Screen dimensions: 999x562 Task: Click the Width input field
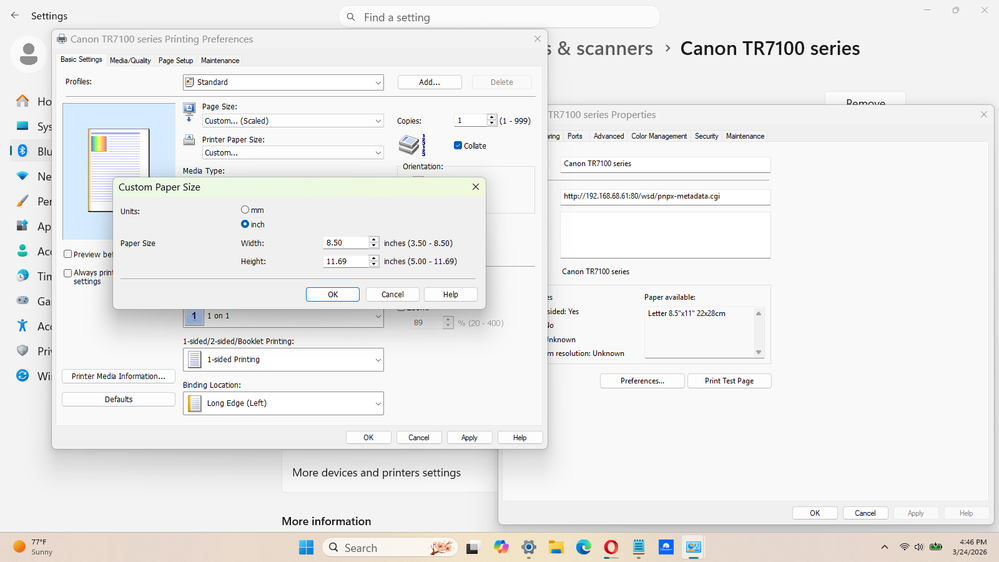(346, 243)
